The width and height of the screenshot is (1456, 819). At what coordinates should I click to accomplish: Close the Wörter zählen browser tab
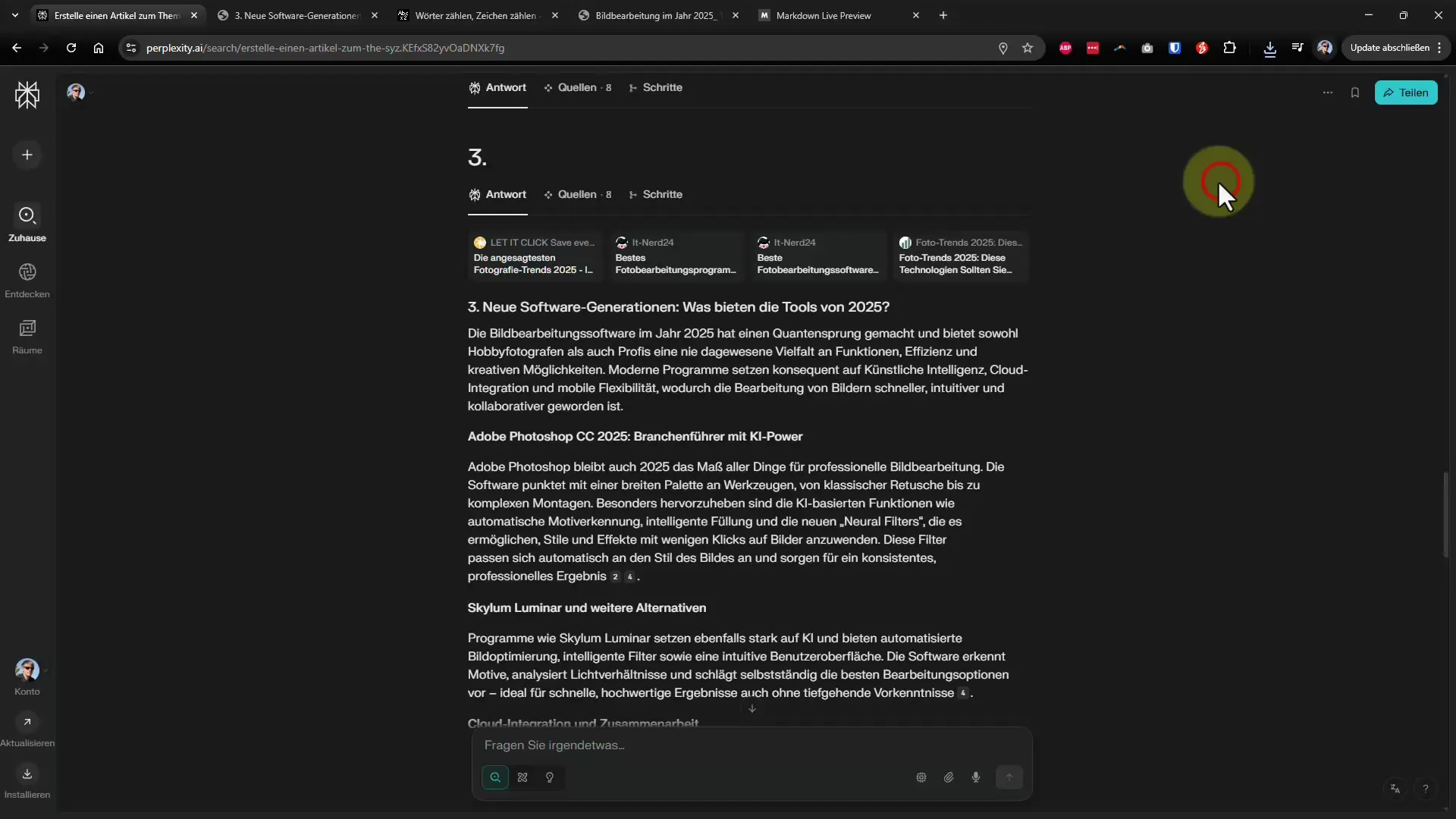click(555, 15)
